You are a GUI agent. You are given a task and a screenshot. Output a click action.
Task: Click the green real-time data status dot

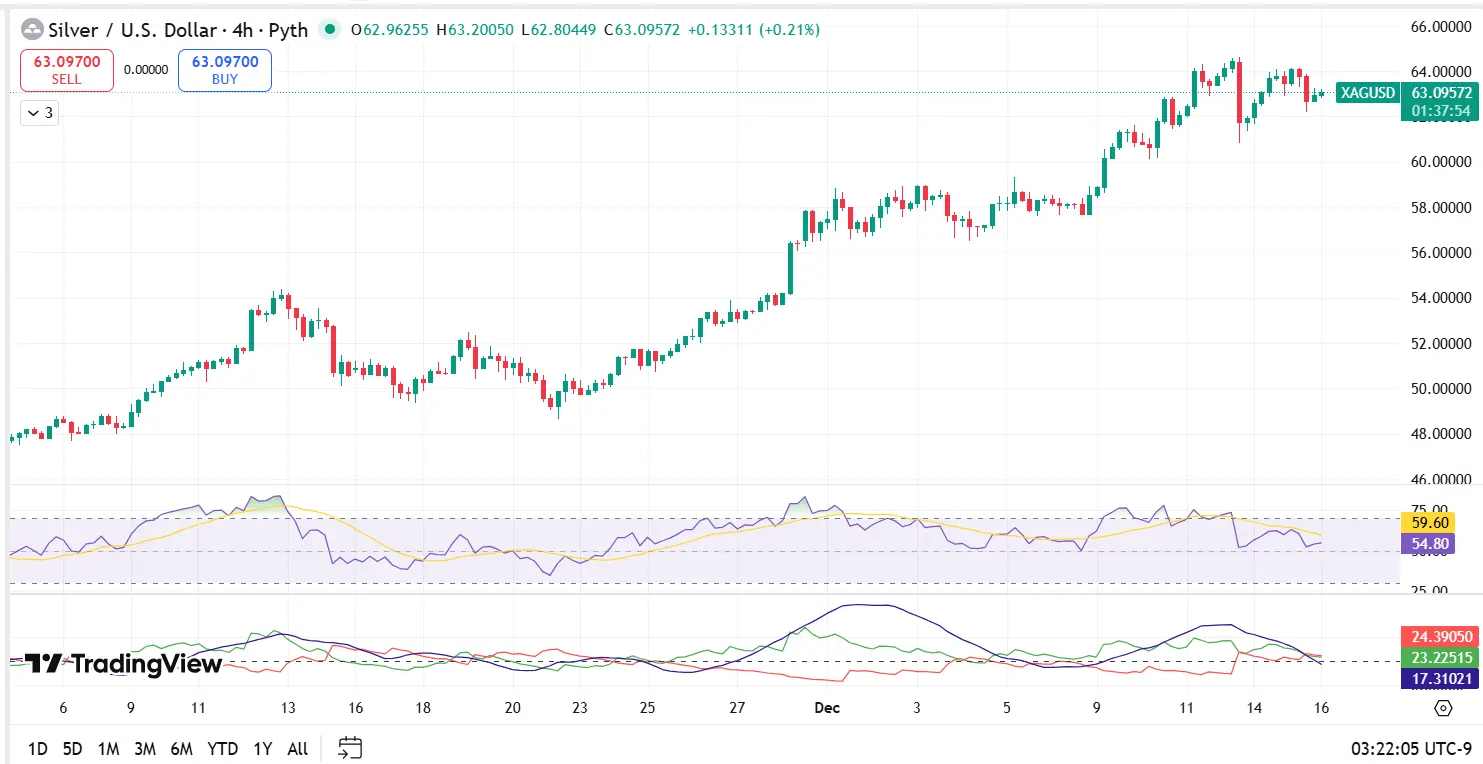[328, 30]
